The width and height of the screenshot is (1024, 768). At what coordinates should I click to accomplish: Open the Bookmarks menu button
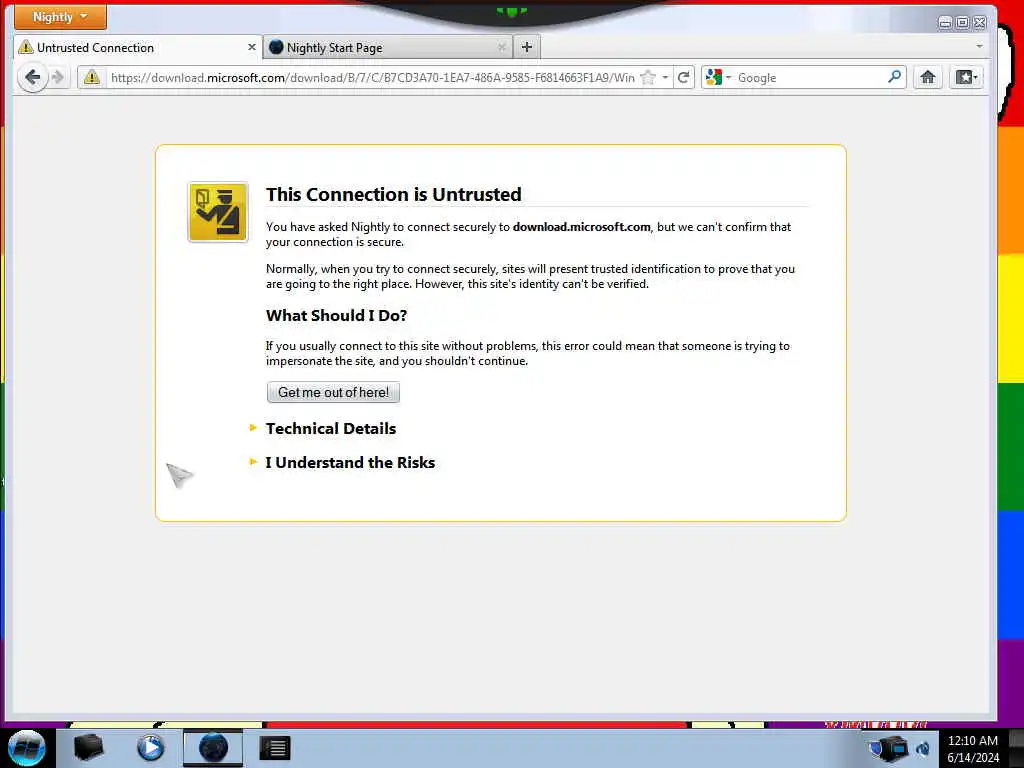pyautogui.click(x=967, y=77)
